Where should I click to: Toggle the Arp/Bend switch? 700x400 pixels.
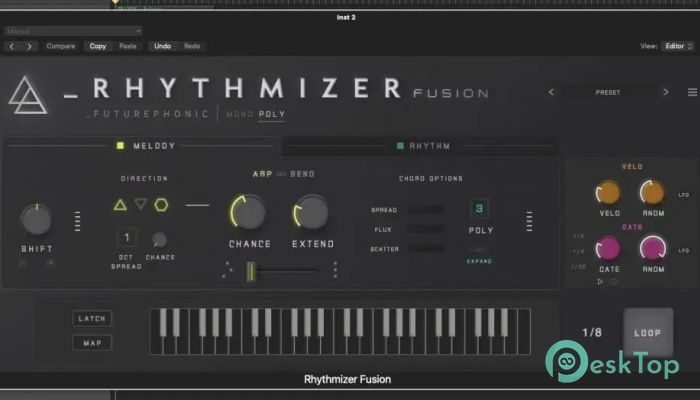(x=281, y=175)
